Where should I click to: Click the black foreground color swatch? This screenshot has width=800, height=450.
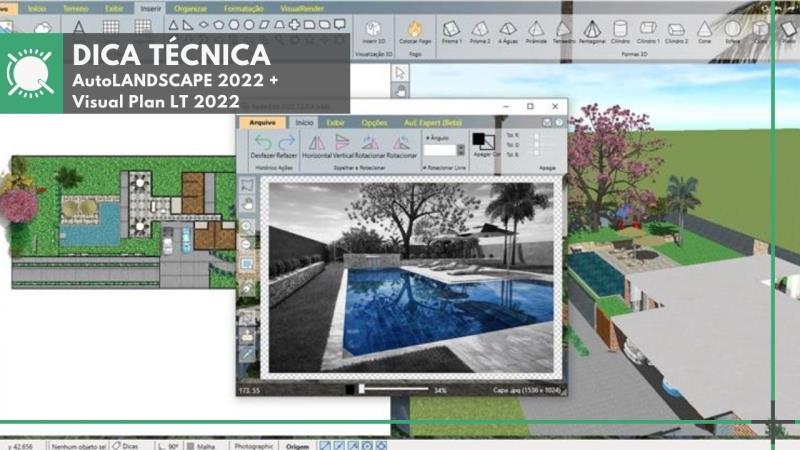tap(478, 139)
